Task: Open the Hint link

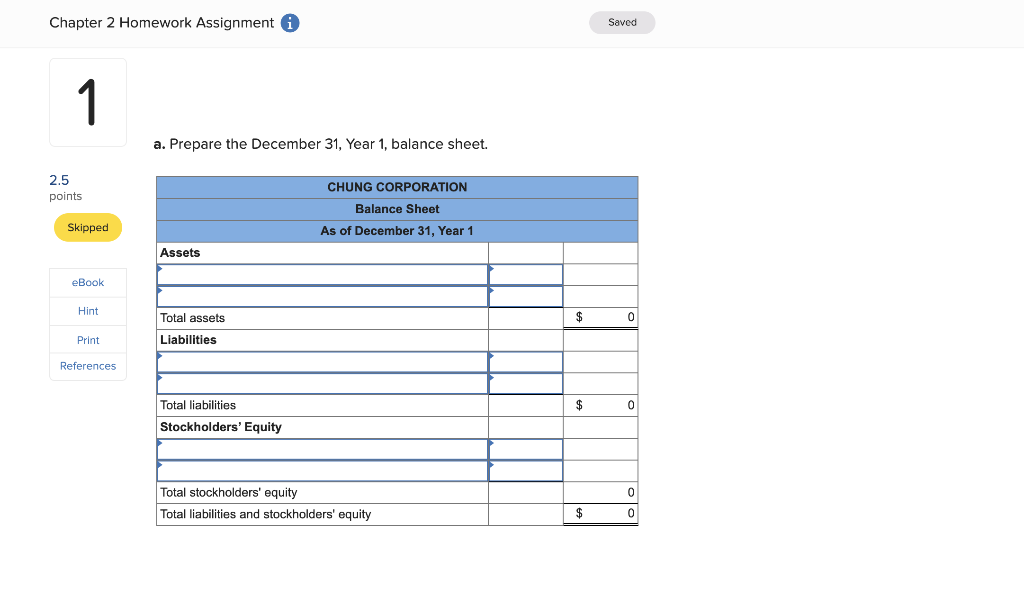Action: pos(87,310)
